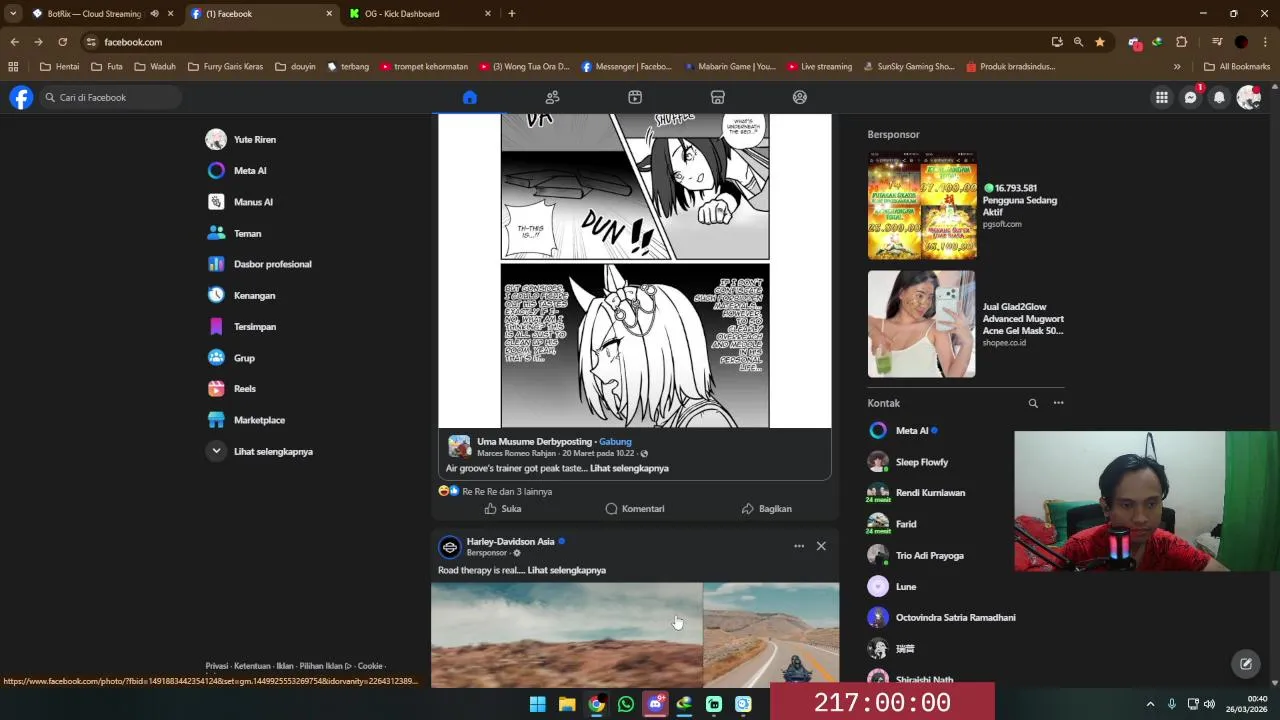Open Uma Musume Derbyposting group name

pos(534,441)
